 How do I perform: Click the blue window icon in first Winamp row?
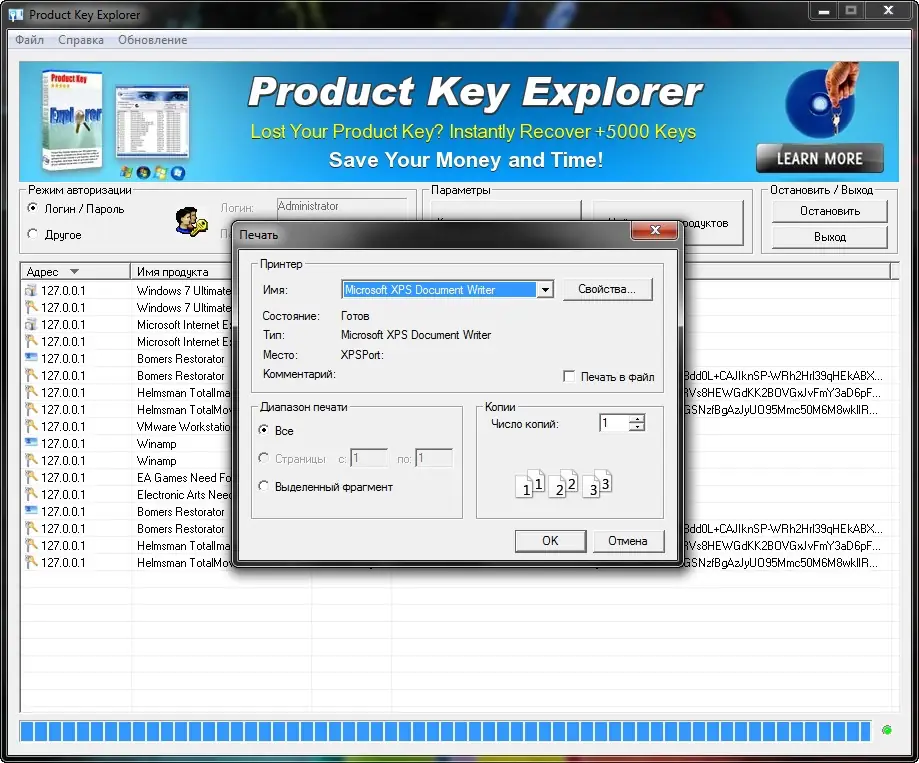pyautogui.click(x=30, y=443)
